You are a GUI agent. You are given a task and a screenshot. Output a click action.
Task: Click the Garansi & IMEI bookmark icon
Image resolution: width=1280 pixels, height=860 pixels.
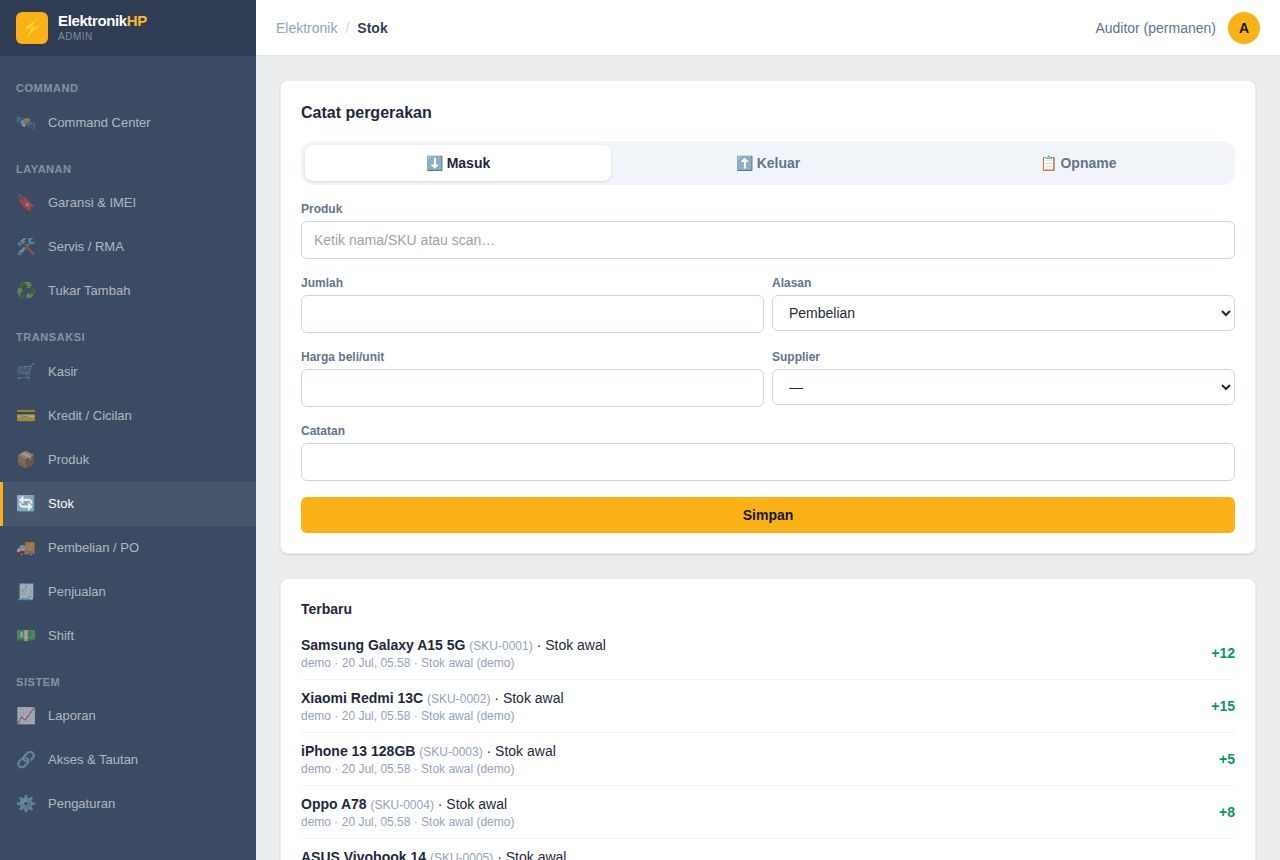coord(26,203)
